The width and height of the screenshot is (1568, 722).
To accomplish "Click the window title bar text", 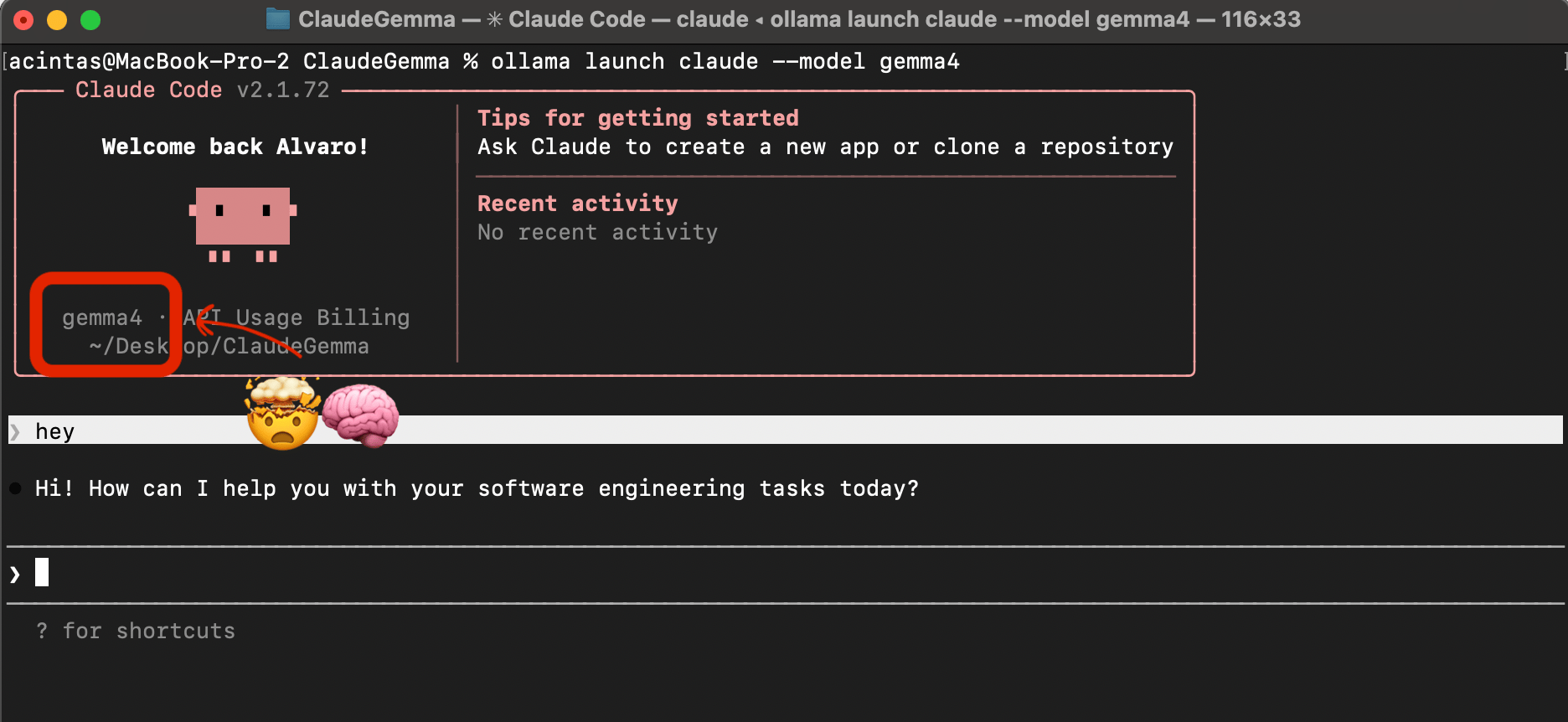I will (799, 19).
